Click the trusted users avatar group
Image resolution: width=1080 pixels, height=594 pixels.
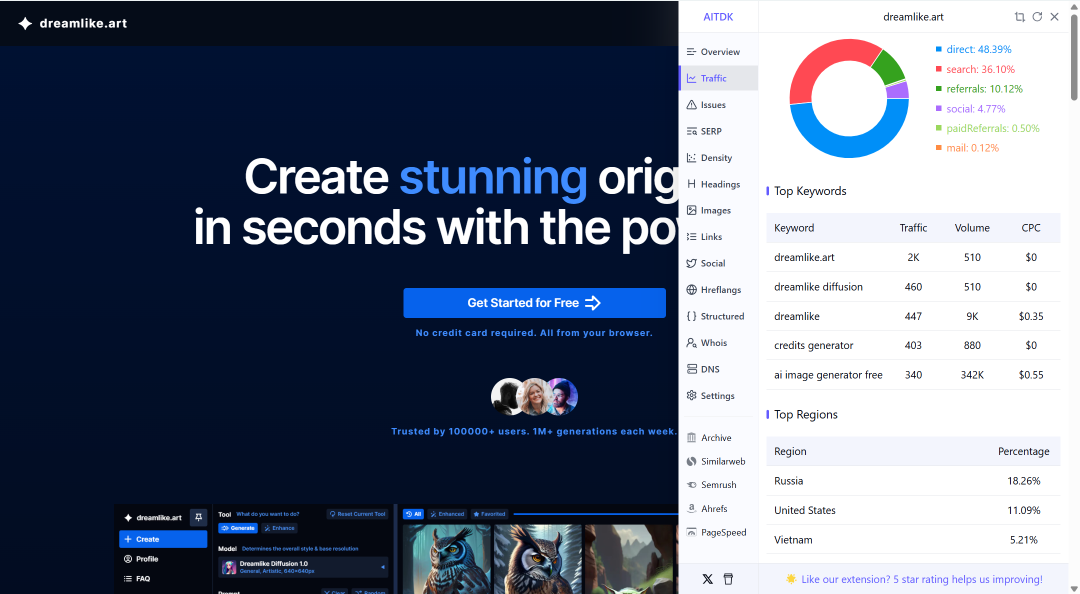tap(534, 396)
